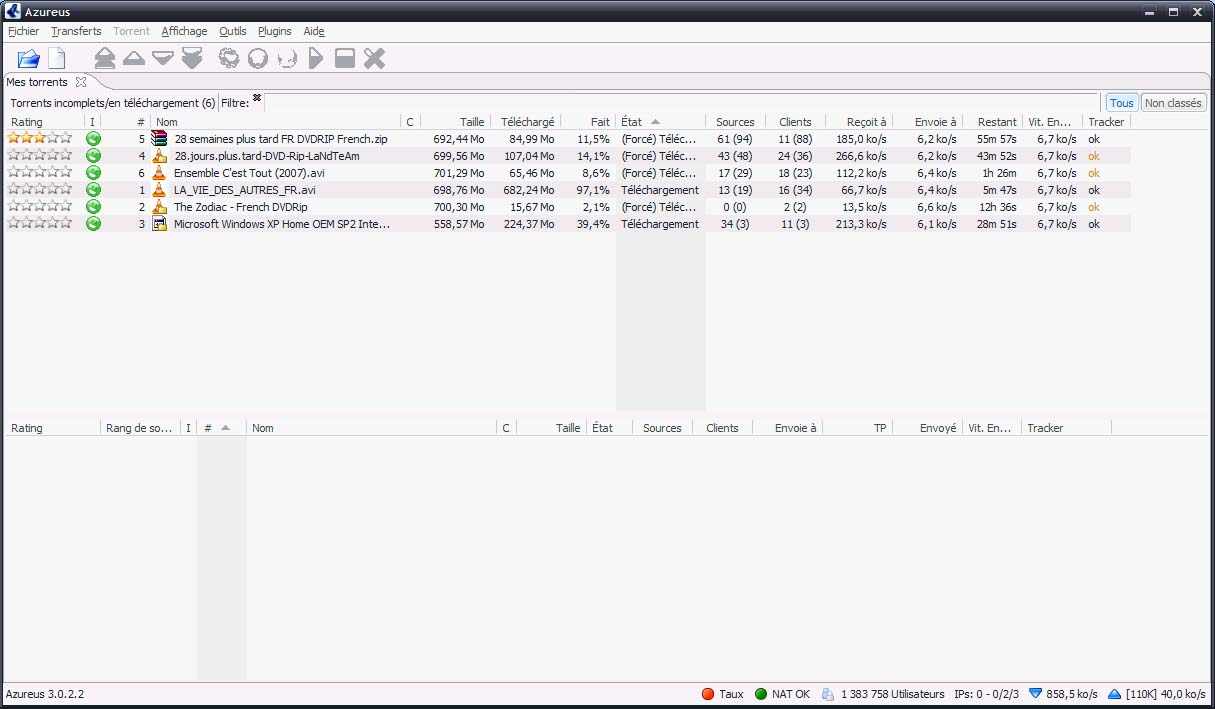Open the Fichier menu
This screenshot has width=1215, height=709.
tap(23, 31)
